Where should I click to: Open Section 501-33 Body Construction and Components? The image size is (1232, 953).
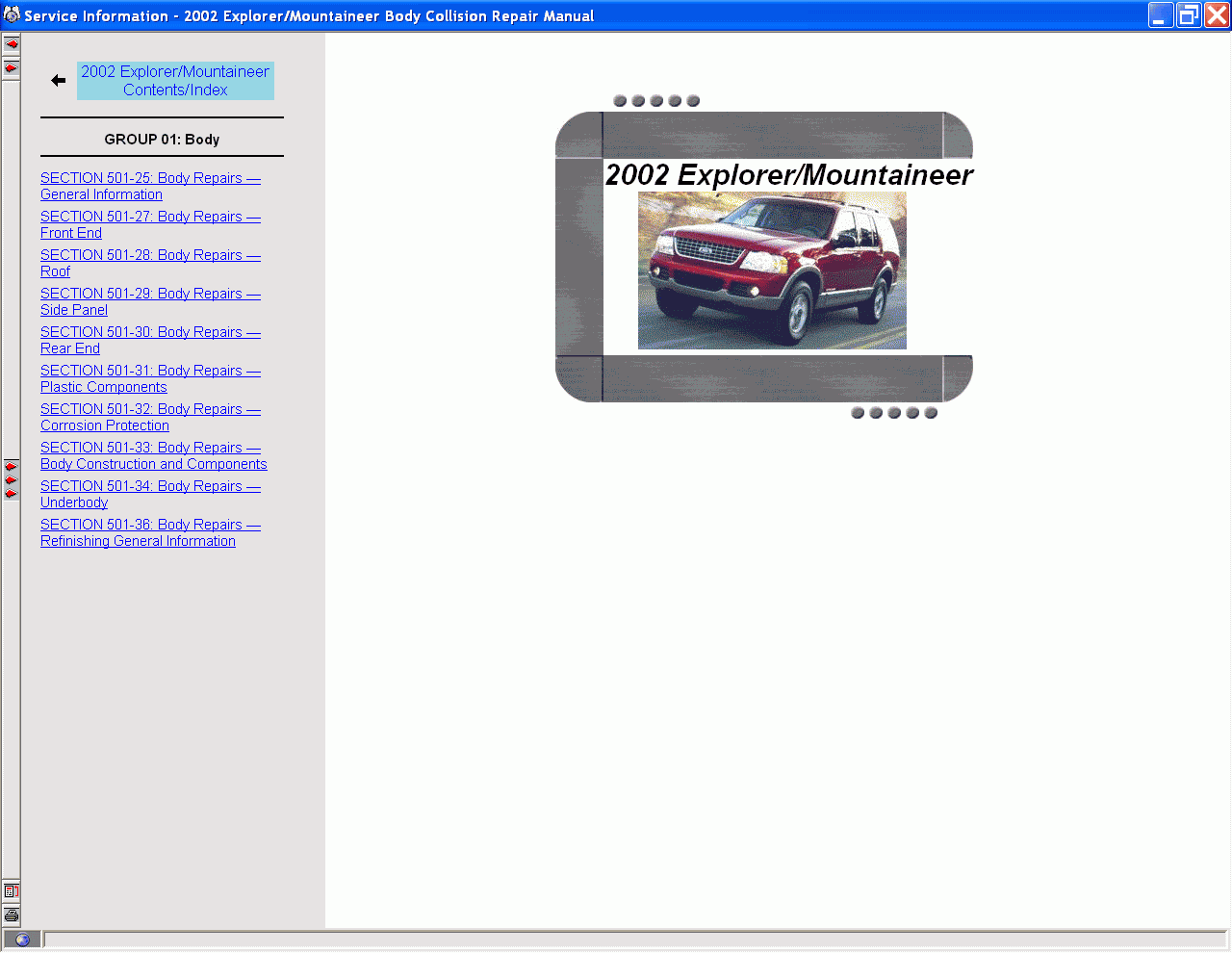(x=154, y=456)
